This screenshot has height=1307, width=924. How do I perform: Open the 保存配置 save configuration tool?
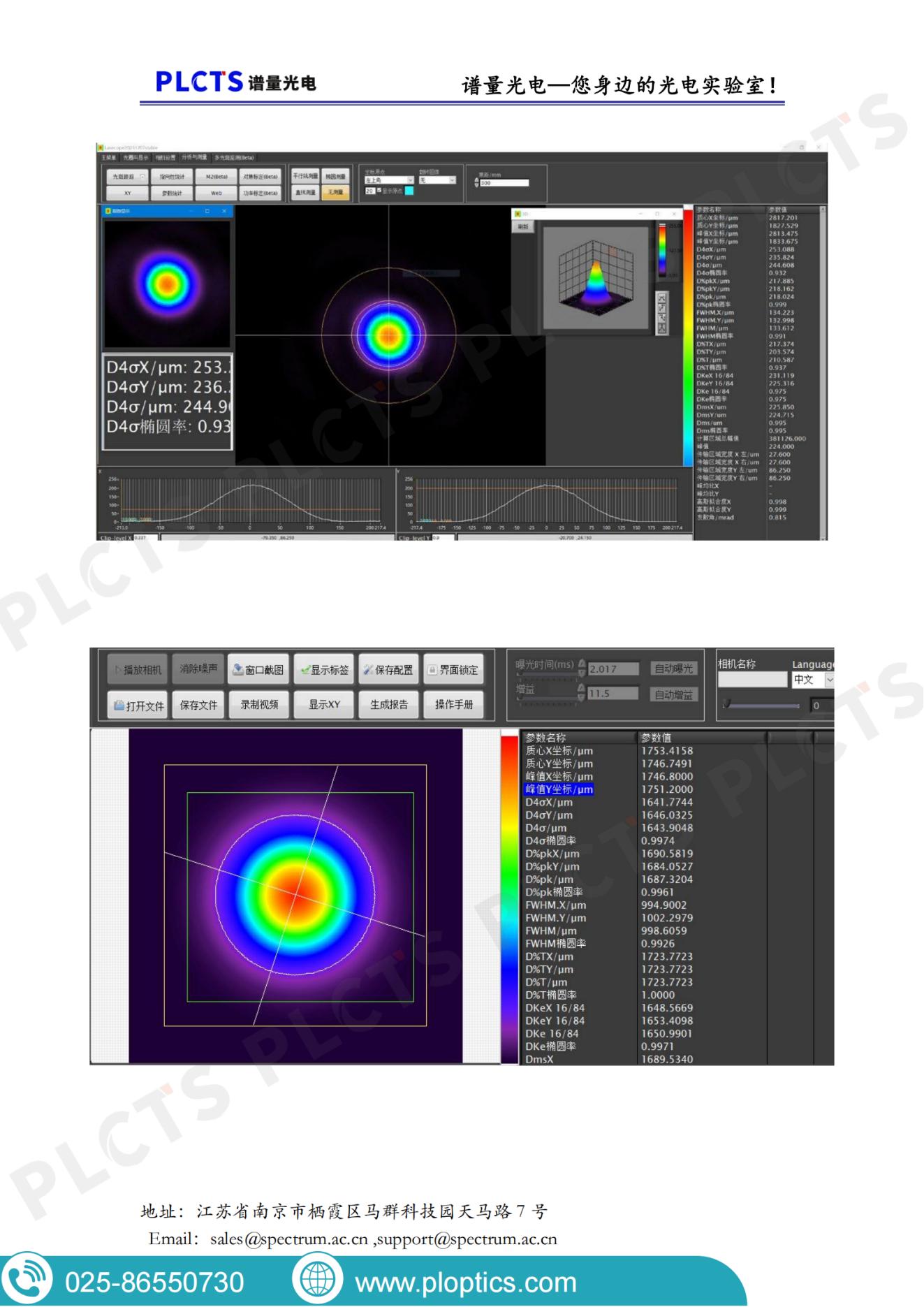(x=388, y=669)
